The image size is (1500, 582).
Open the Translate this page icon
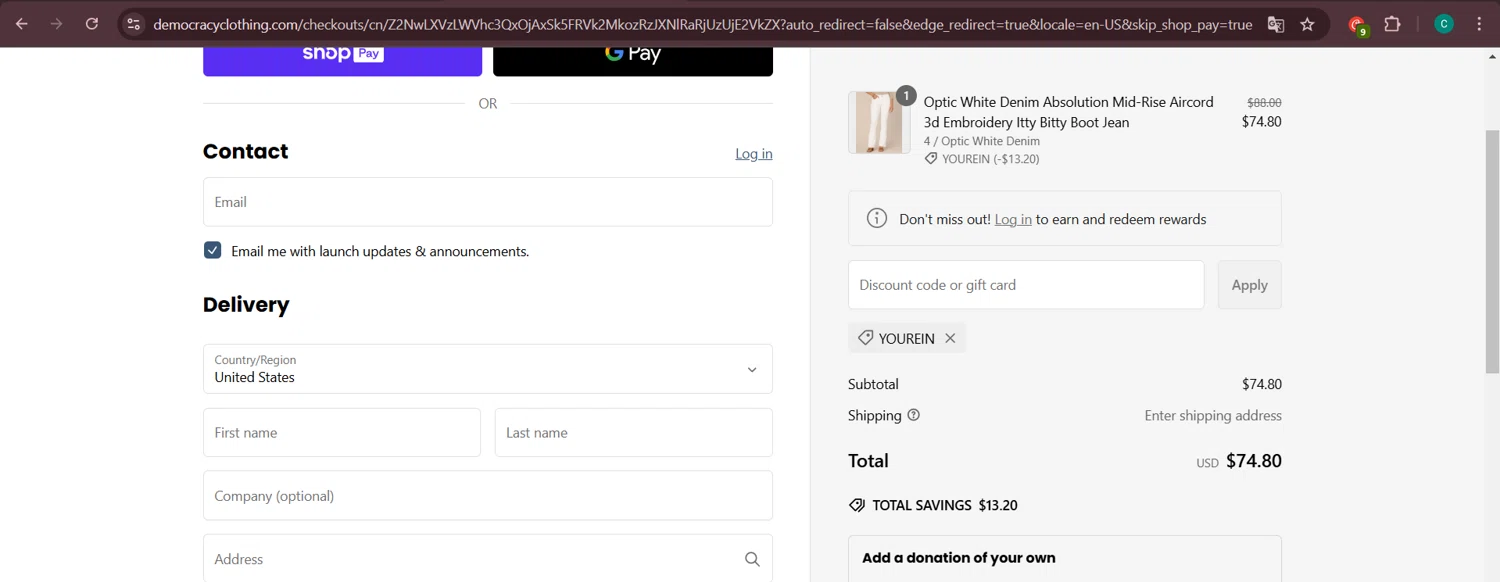(x=1276, y=24)
